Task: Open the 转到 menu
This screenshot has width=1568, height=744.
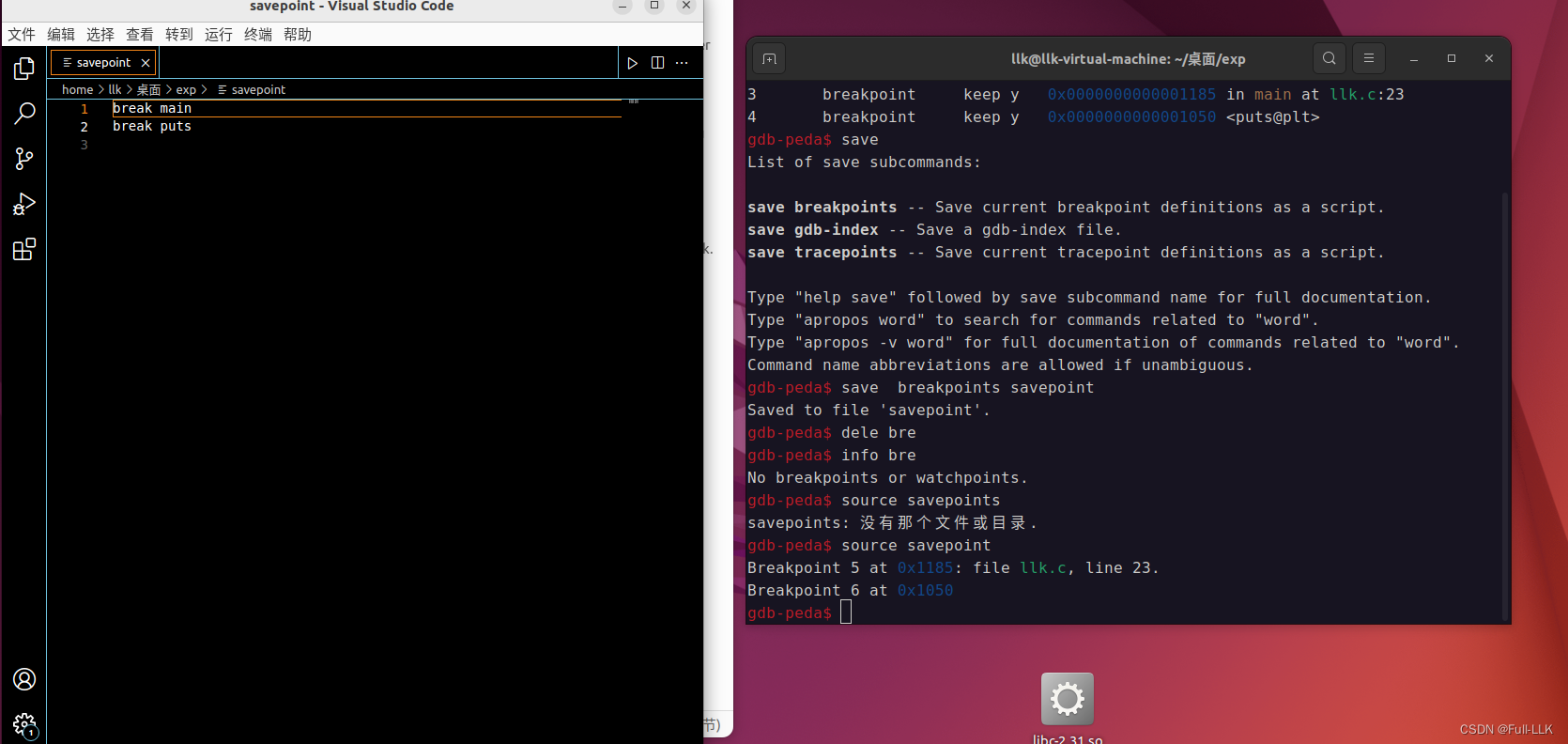Action: coord(179,35)
